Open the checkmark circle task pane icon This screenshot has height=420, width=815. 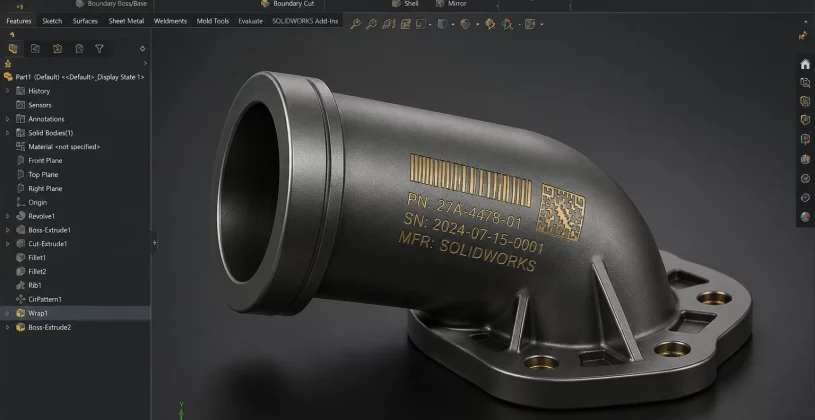805,178
